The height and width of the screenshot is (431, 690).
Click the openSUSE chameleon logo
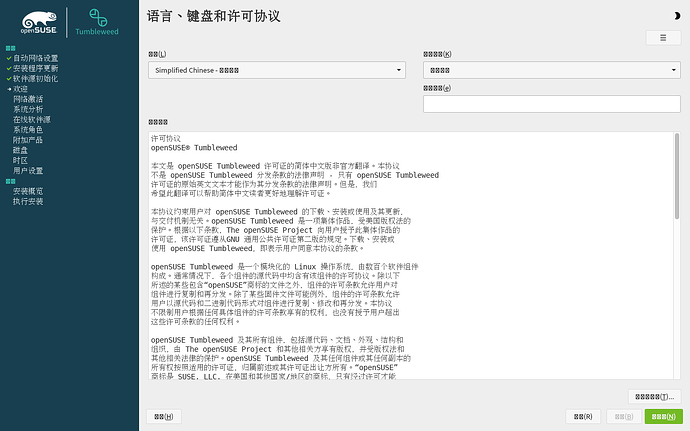[39, 23]
